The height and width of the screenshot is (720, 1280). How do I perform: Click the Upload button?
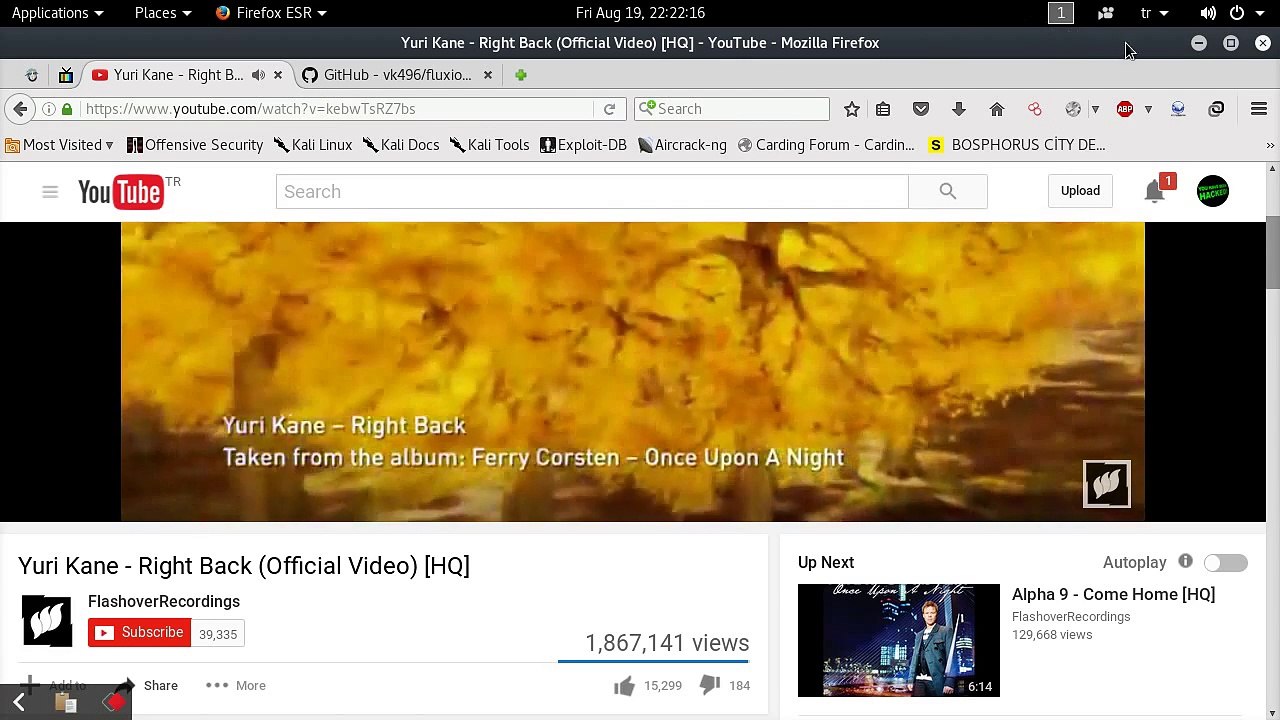click(1080, 191)
